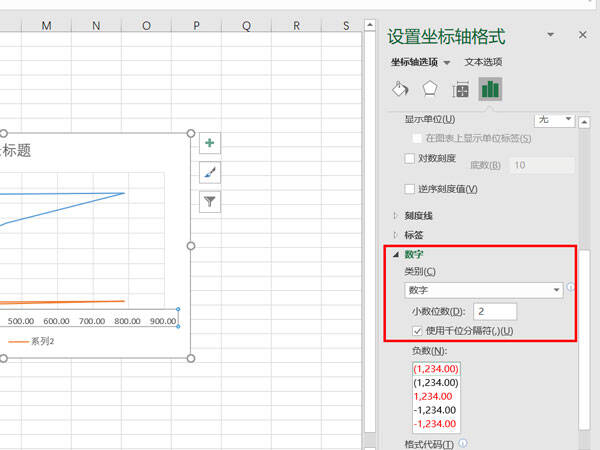Open the 显示单位 dropdown
Viewport: 600px width, 450px height.
(x=554, y=120)
